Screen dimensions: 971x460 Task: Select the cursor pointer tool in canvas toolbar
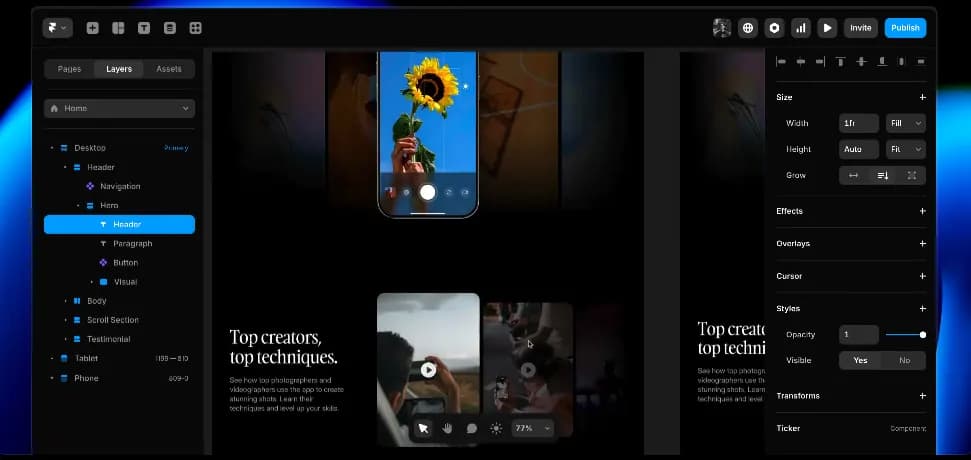423,428
